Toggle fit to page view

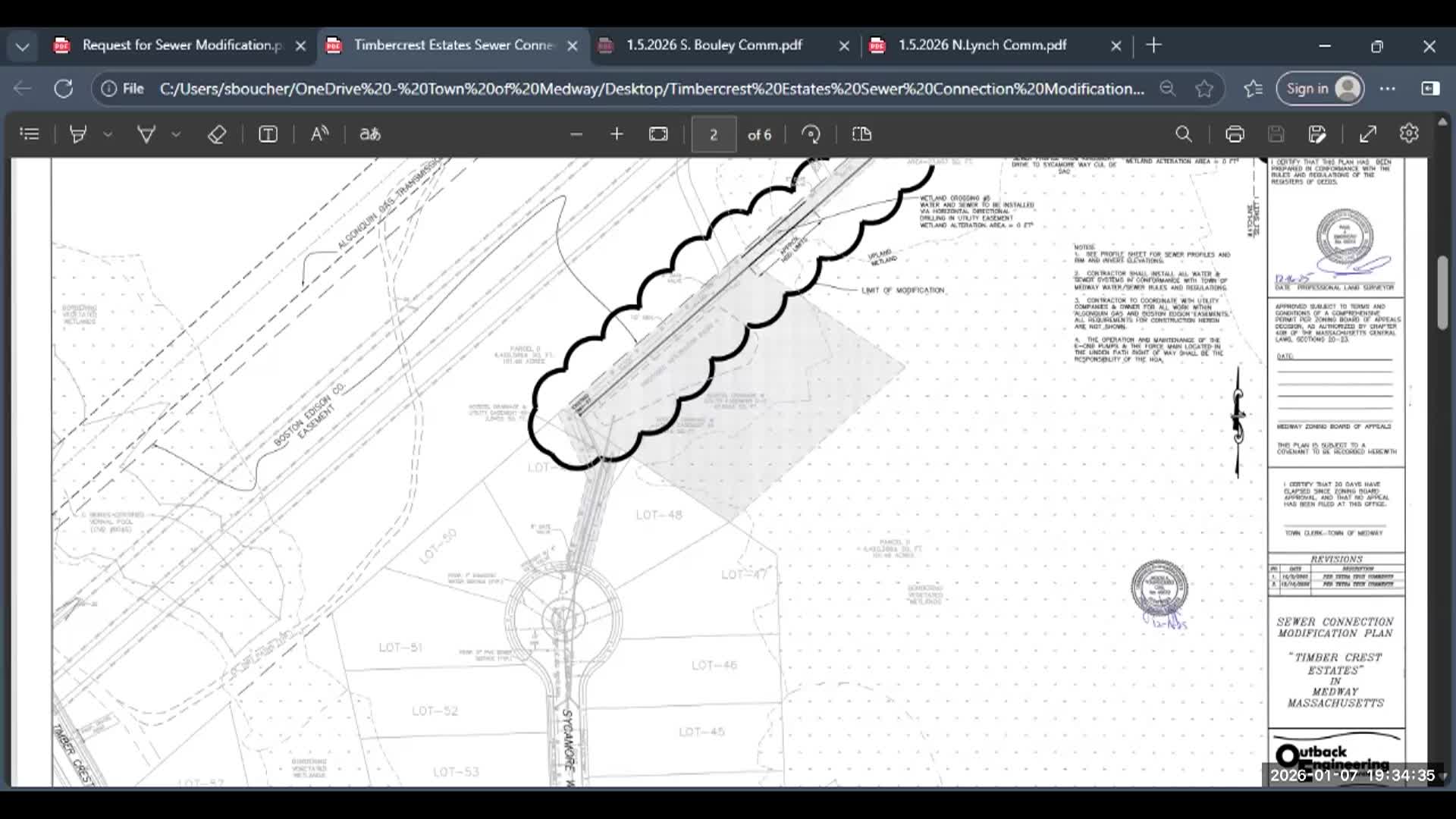click(x=658, y=134)
